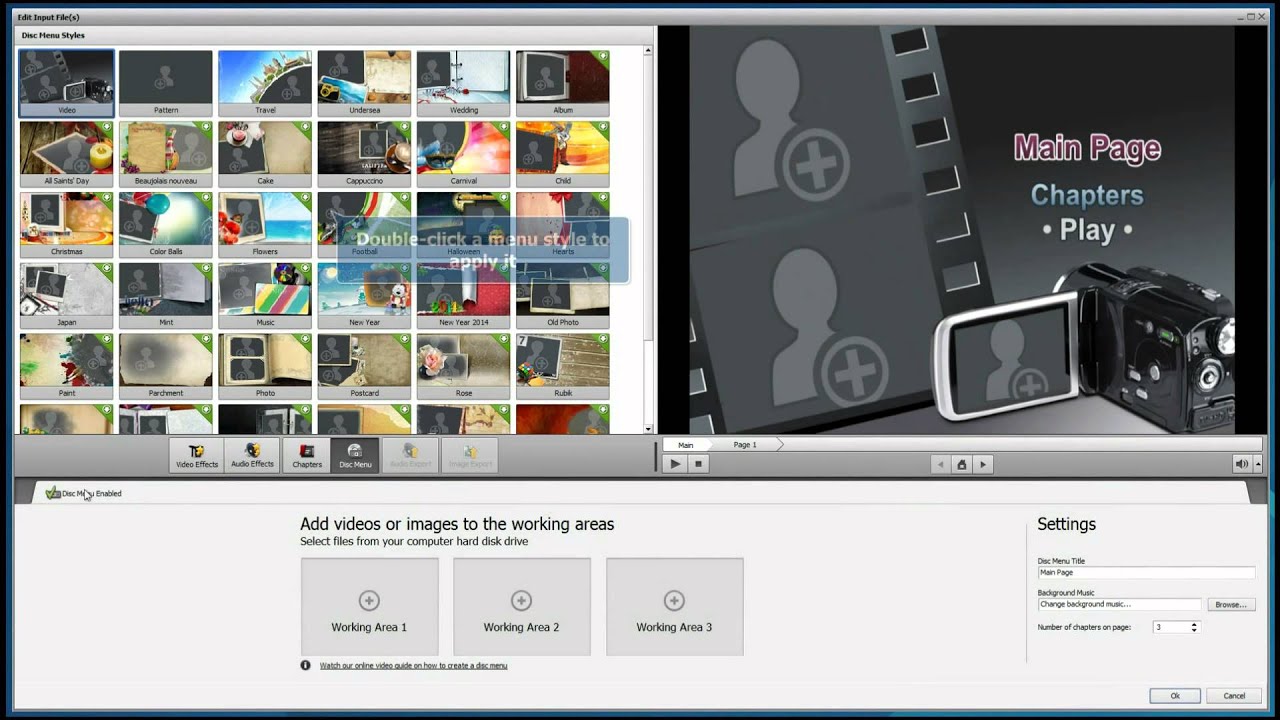Select the Disc Menu tool

pyautogui.click(x=355, y=455)
